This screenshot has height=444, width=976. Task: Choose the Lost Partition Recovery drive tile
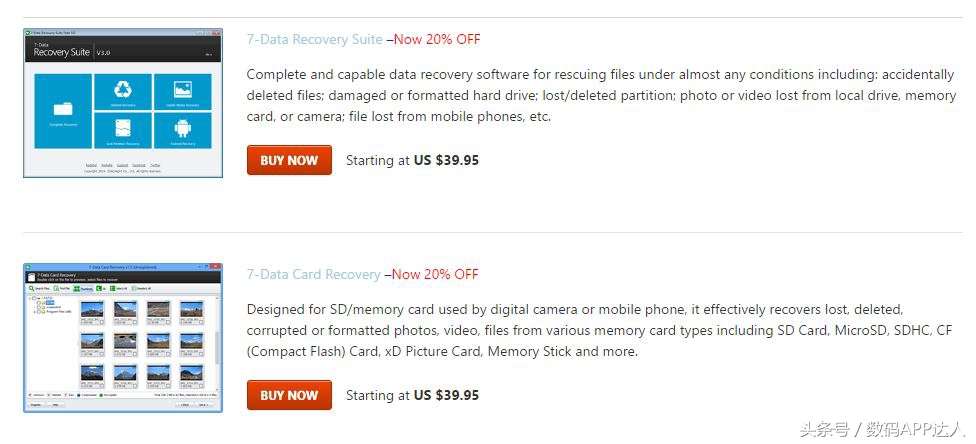click(x=123, y=131)
